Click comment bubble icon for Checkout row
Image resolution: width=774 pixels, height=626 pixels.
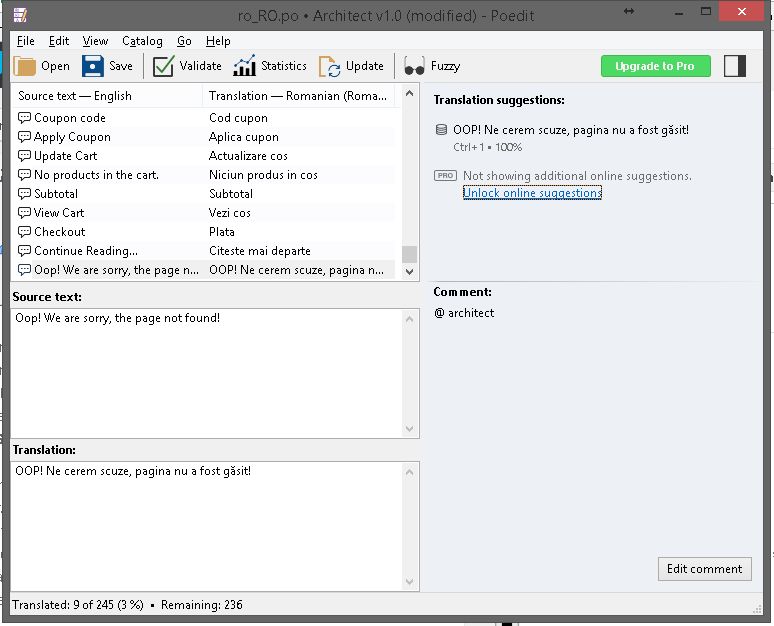[x=24, y=232]
